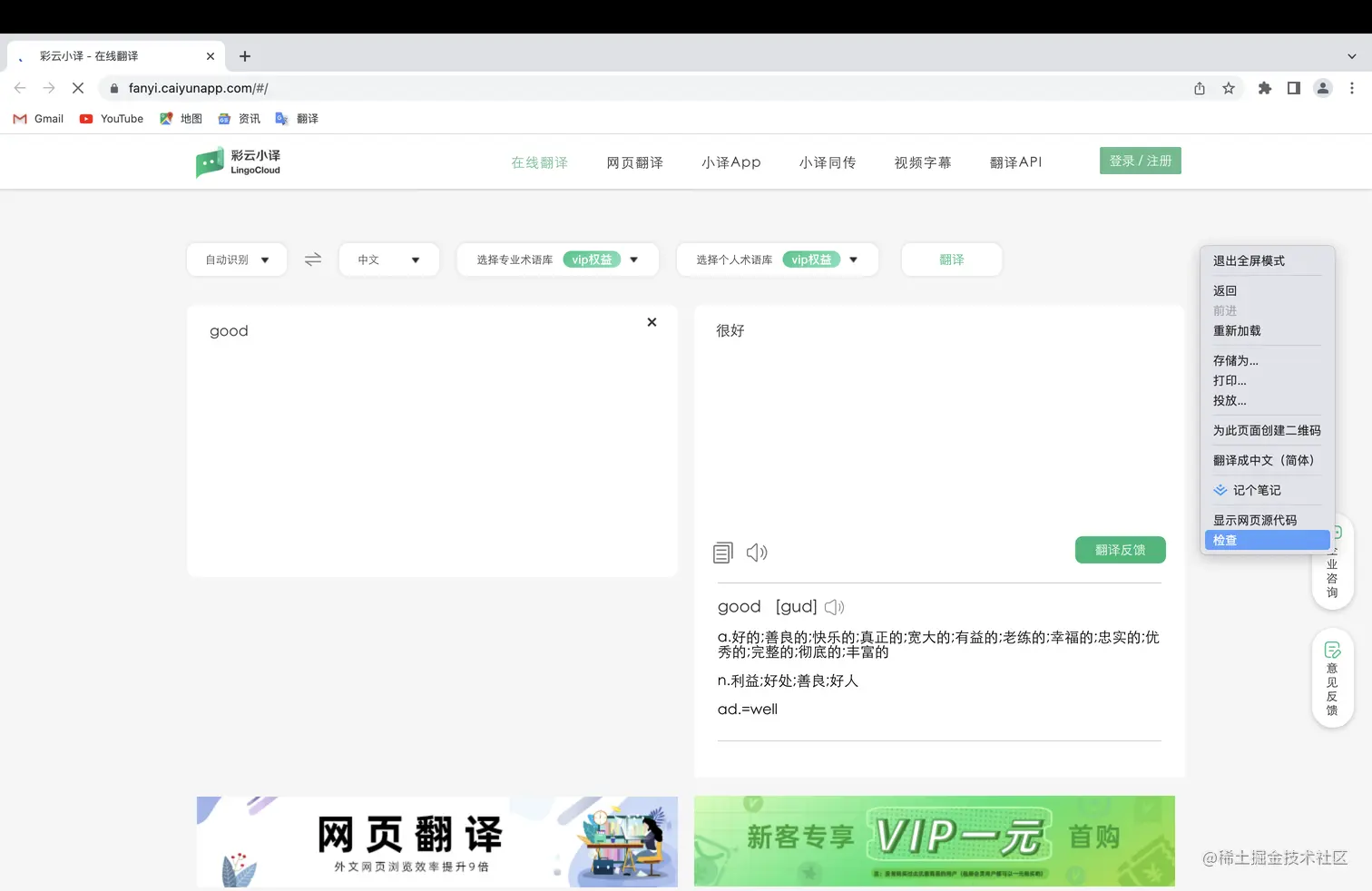Switch to the 网页翻译 navigation tab

pyautogui.click(x=634, y=162)
